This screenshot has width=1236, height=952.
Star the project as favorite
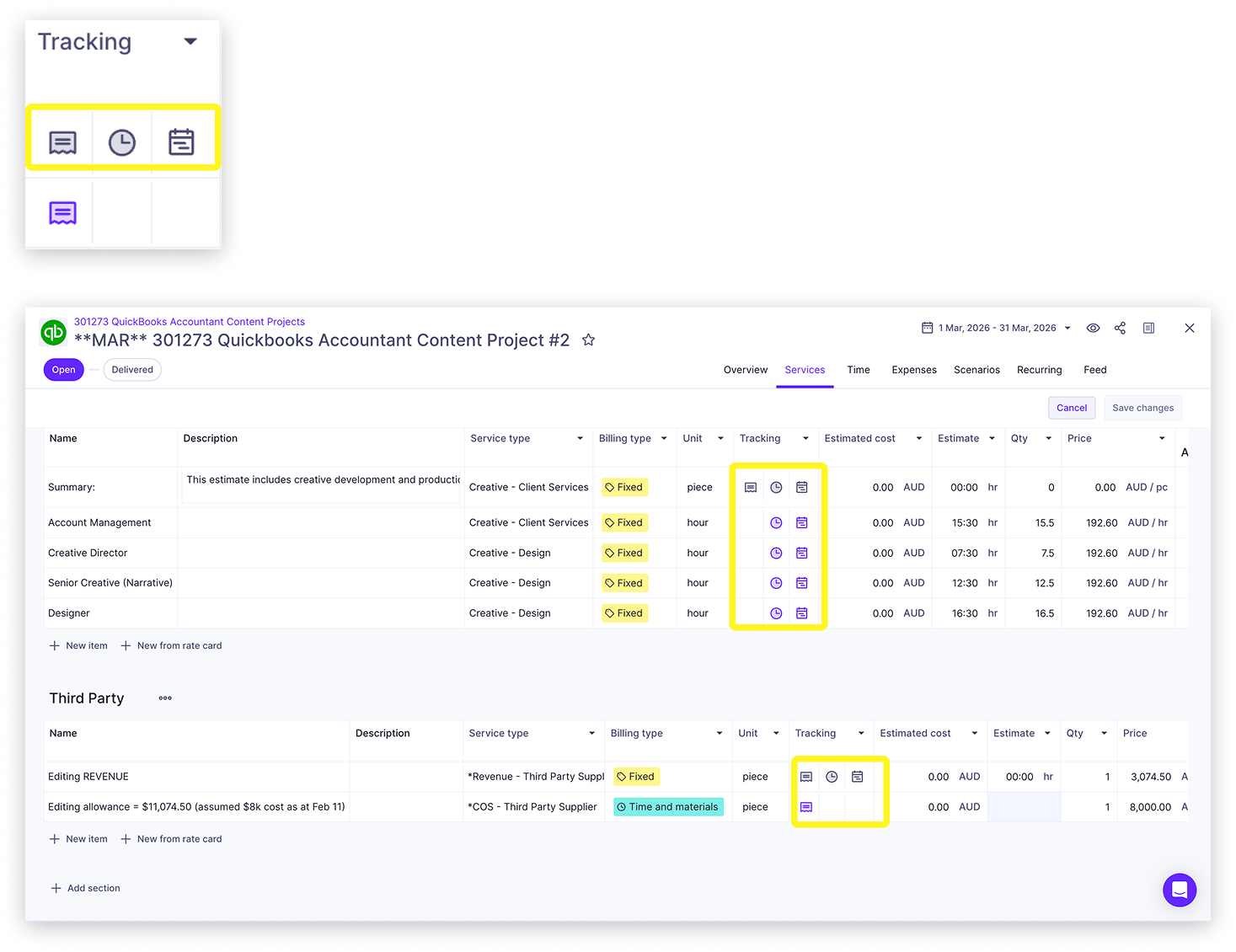tap(589, 340)
